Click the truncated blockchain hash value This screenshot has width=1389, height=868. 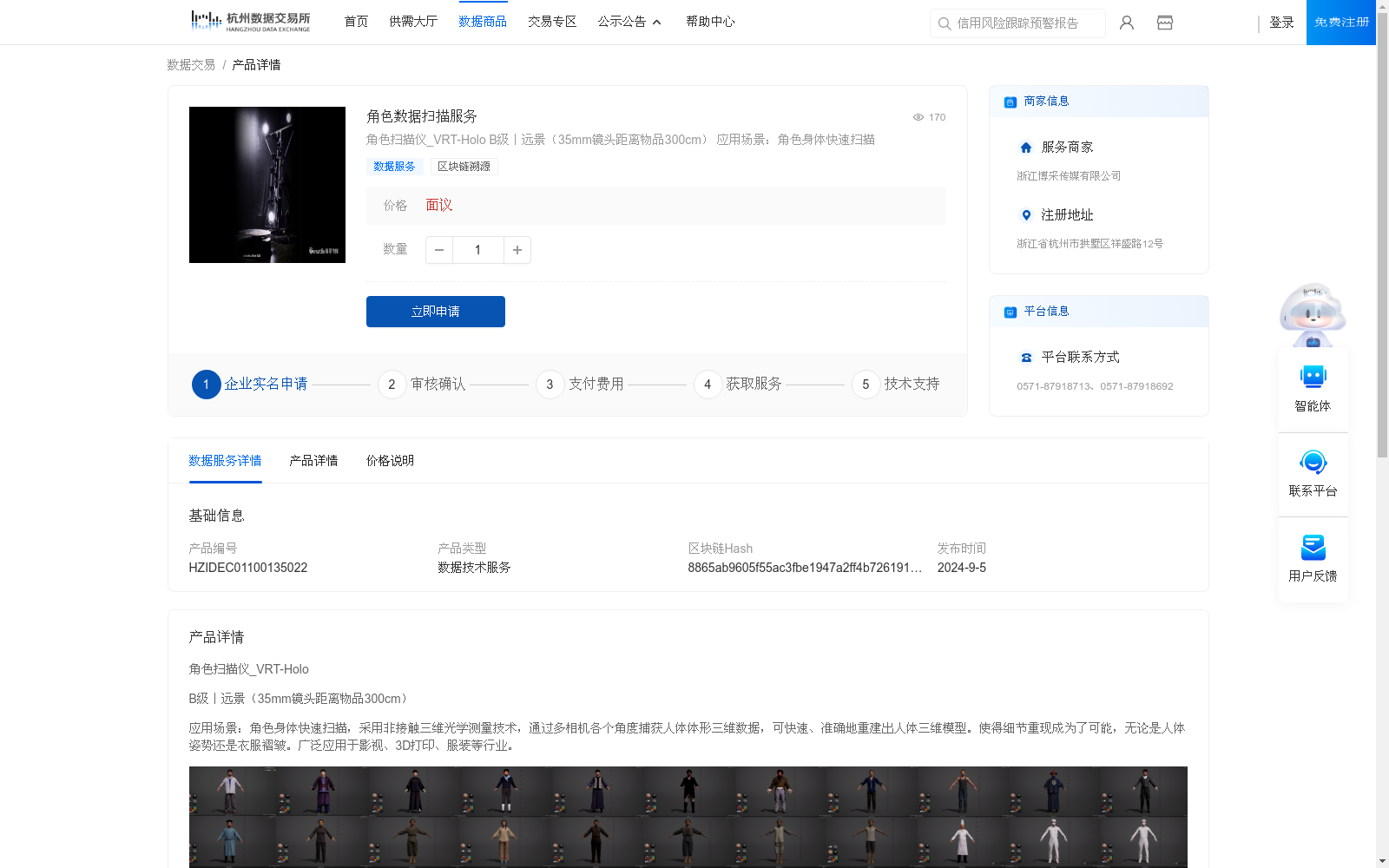click(x=805, y=568)
